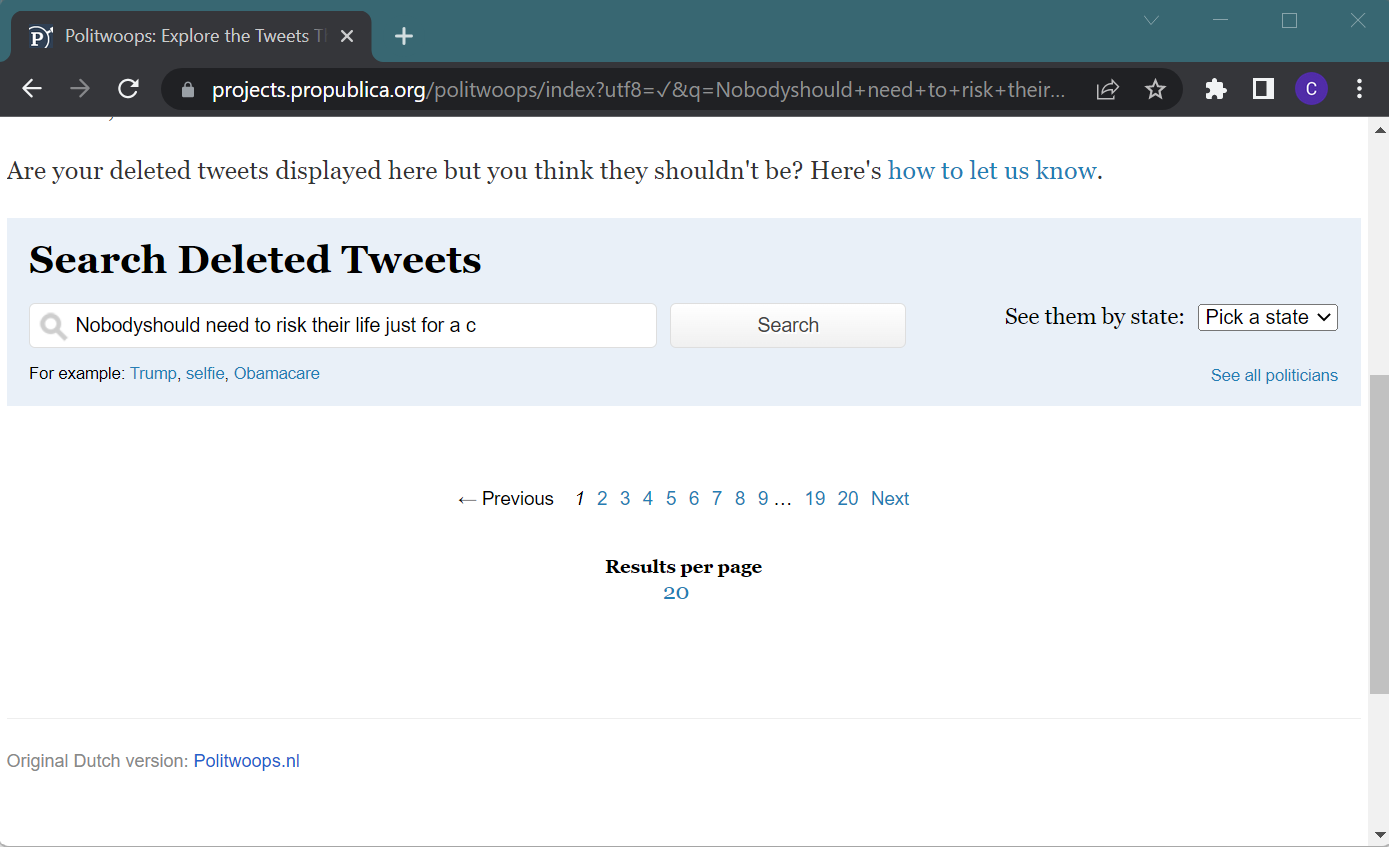Screen dimensions: 1389x847
Task: Click the Results per page label
Action: pyautogui.click(x=684, y=567)
